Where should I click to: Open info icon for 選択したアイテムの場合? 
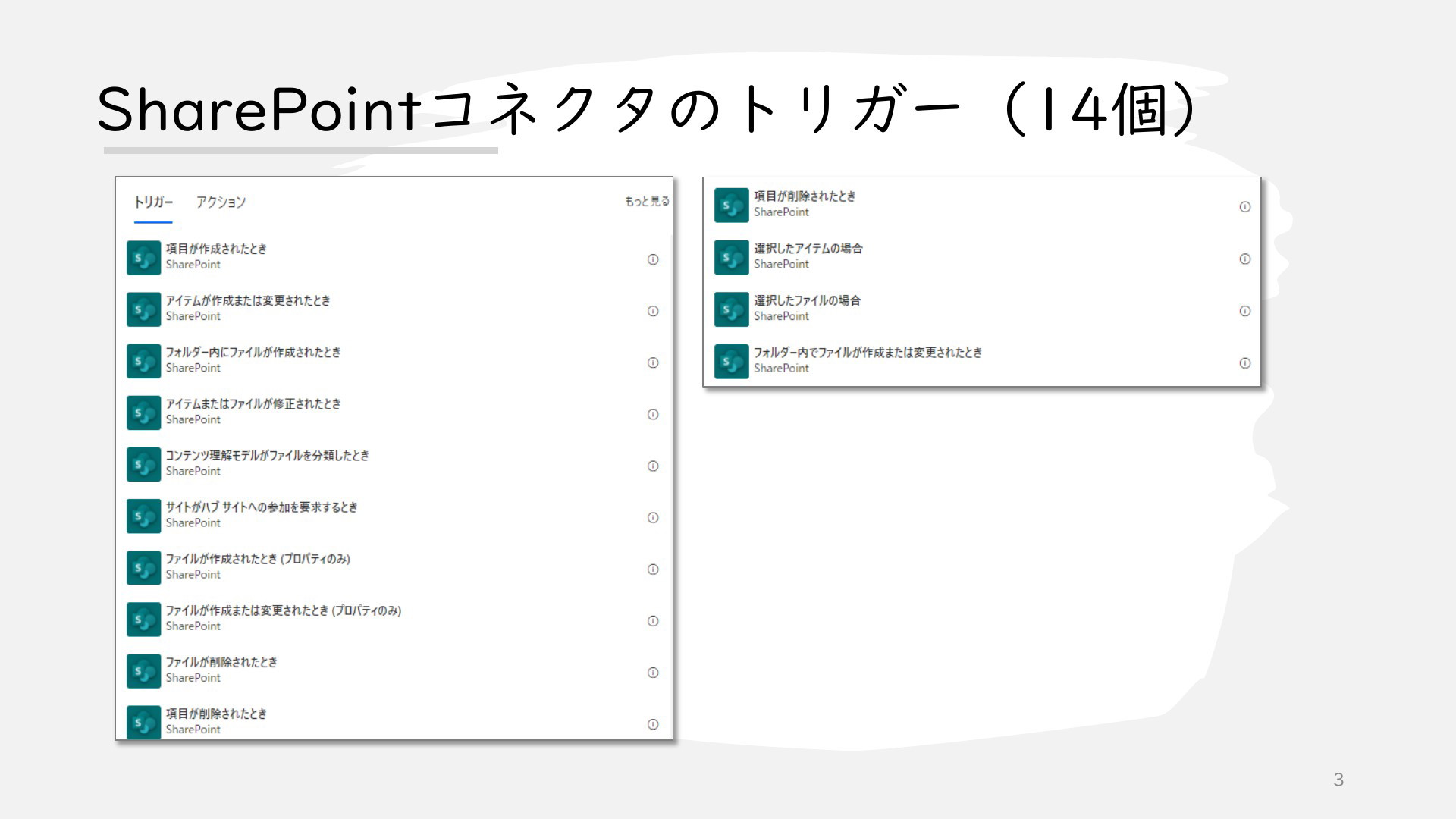(1244, 259)
